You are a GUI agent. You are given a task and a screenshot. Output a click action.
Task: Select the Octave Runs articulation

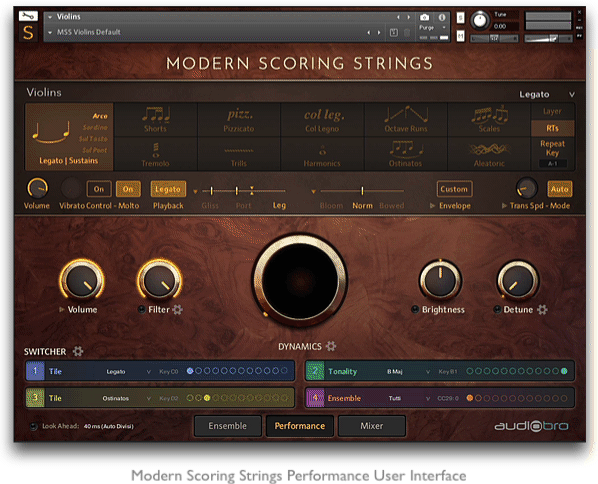pyautogui.click(x=406, y=120)
